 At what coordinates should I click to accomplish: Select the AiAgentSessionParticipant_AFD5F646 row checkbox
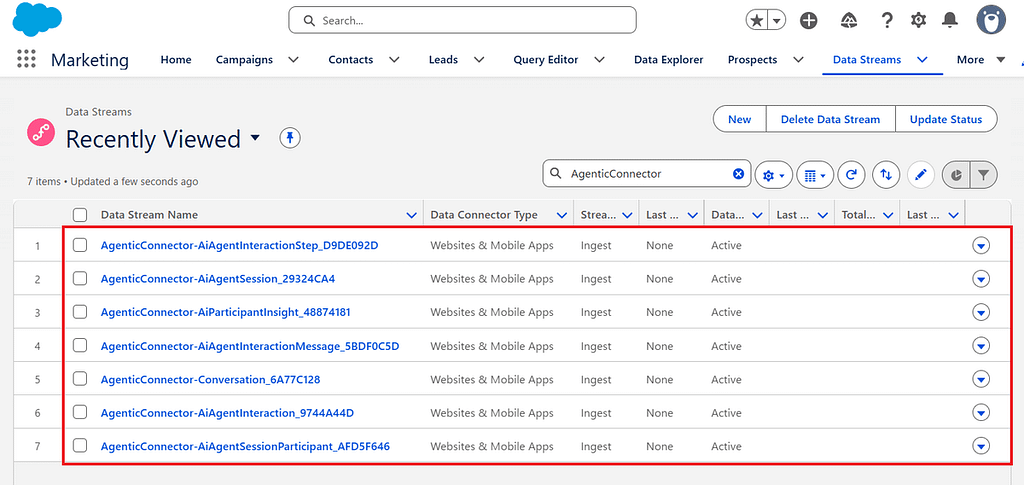tap(80, 446)
